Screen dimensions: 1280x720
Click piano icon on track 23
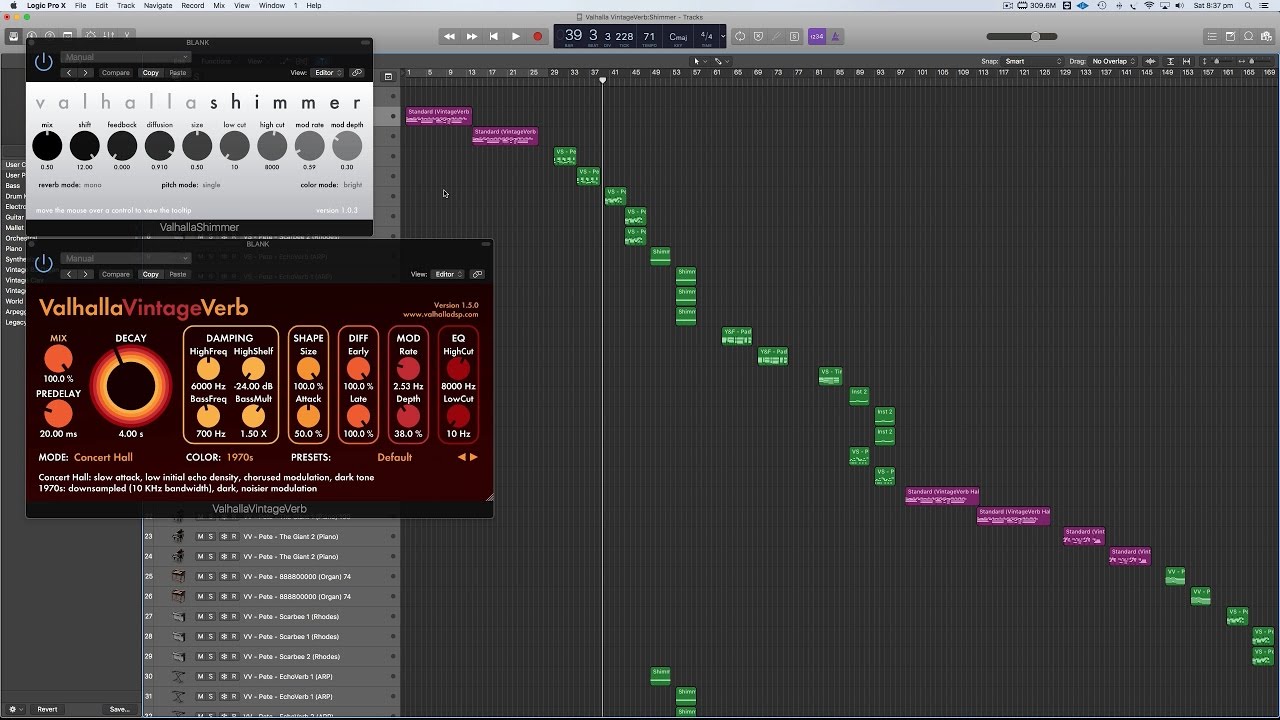(x=178, y=537)
